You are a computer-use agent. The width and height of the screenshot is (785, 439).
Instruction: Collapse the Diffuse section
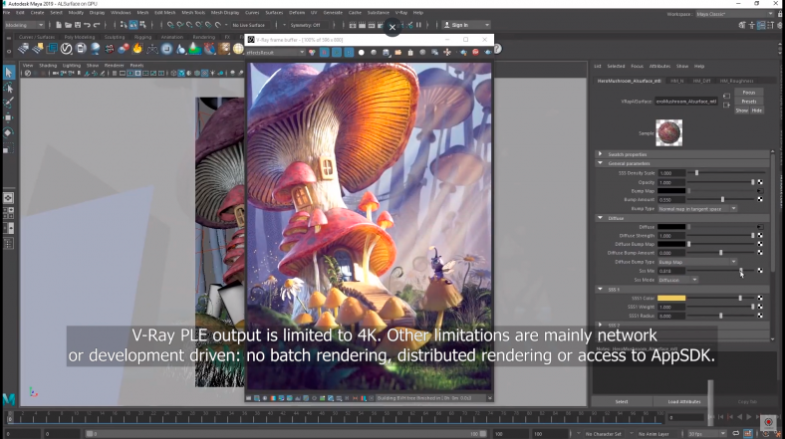click(x=600, y=218)
